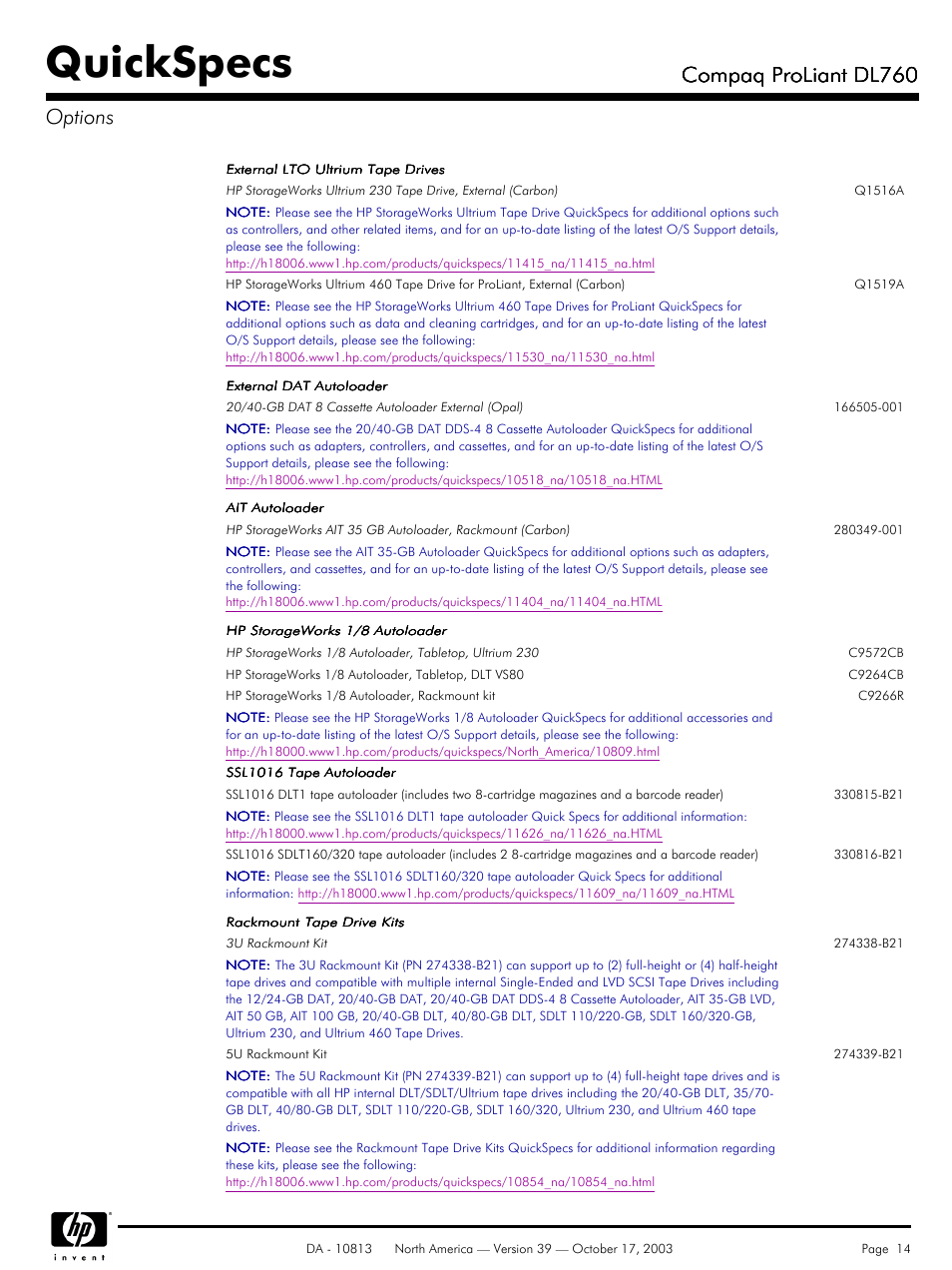Click the 1/8 Autoloader Tabletop DLT VS80 line
This screenshot has width=952, height=1270.
(x=375, y=675)
